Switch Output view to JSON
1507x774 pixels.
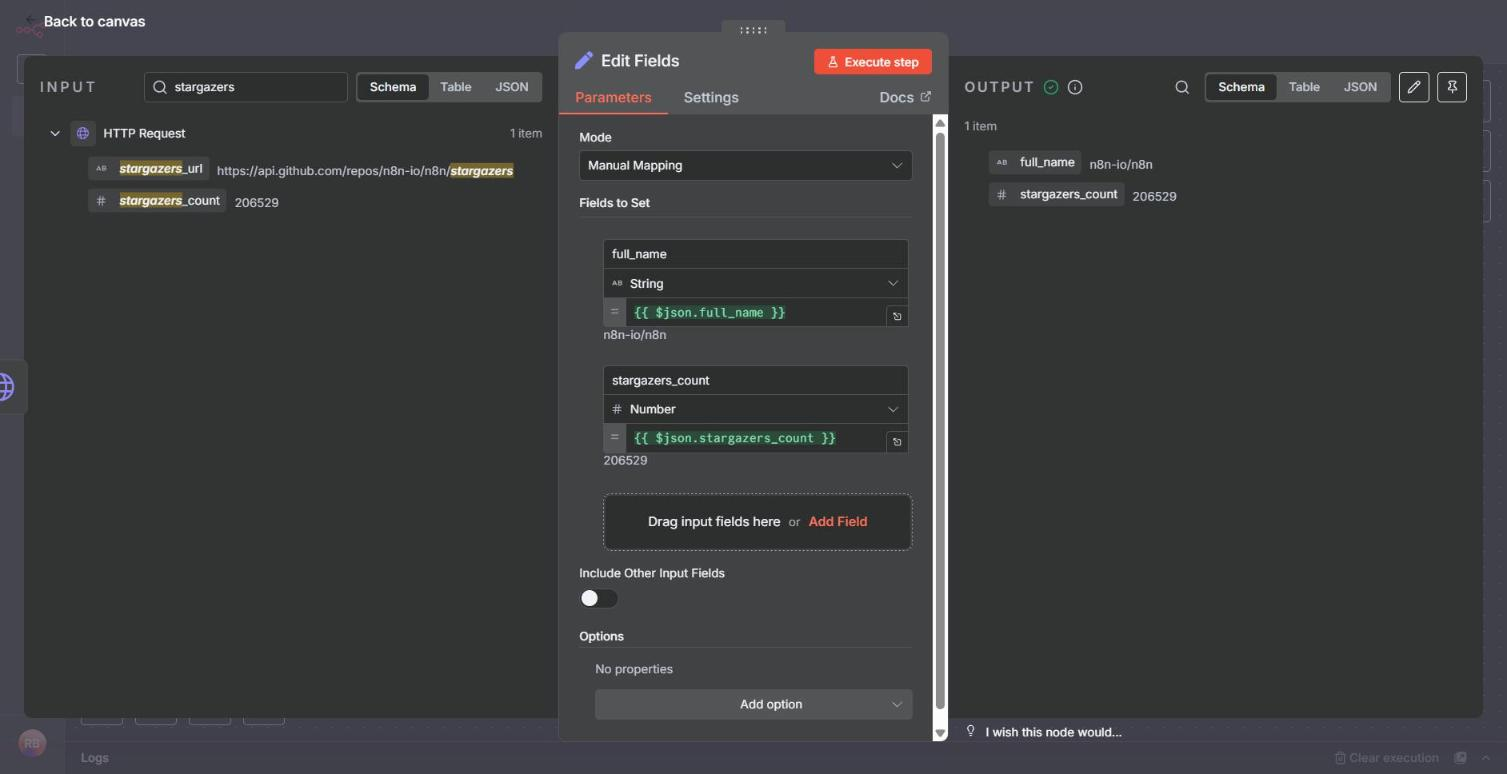1360,87
